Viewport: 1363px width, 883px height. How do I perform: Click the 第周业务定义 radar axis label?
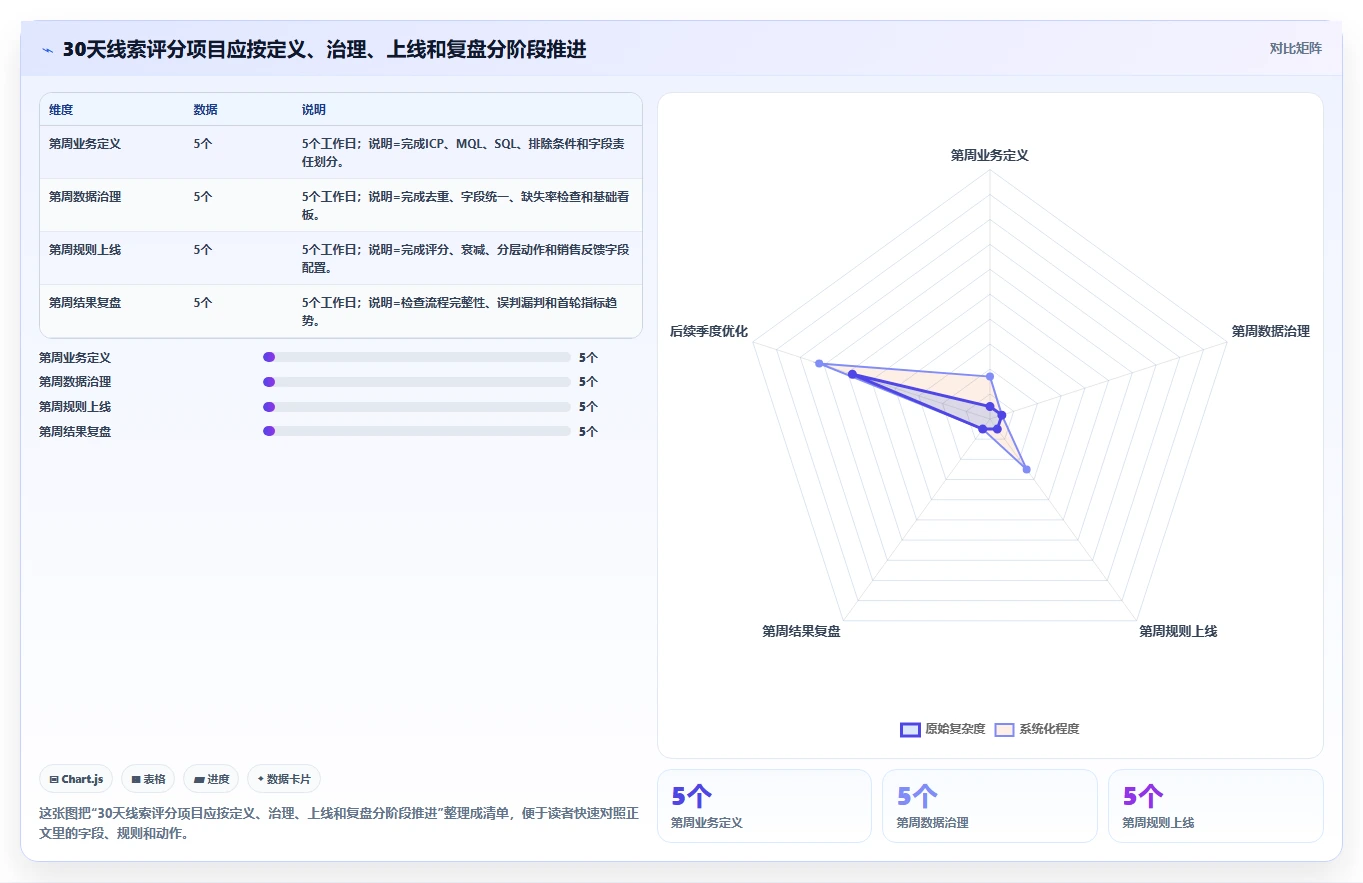(990, 155)
